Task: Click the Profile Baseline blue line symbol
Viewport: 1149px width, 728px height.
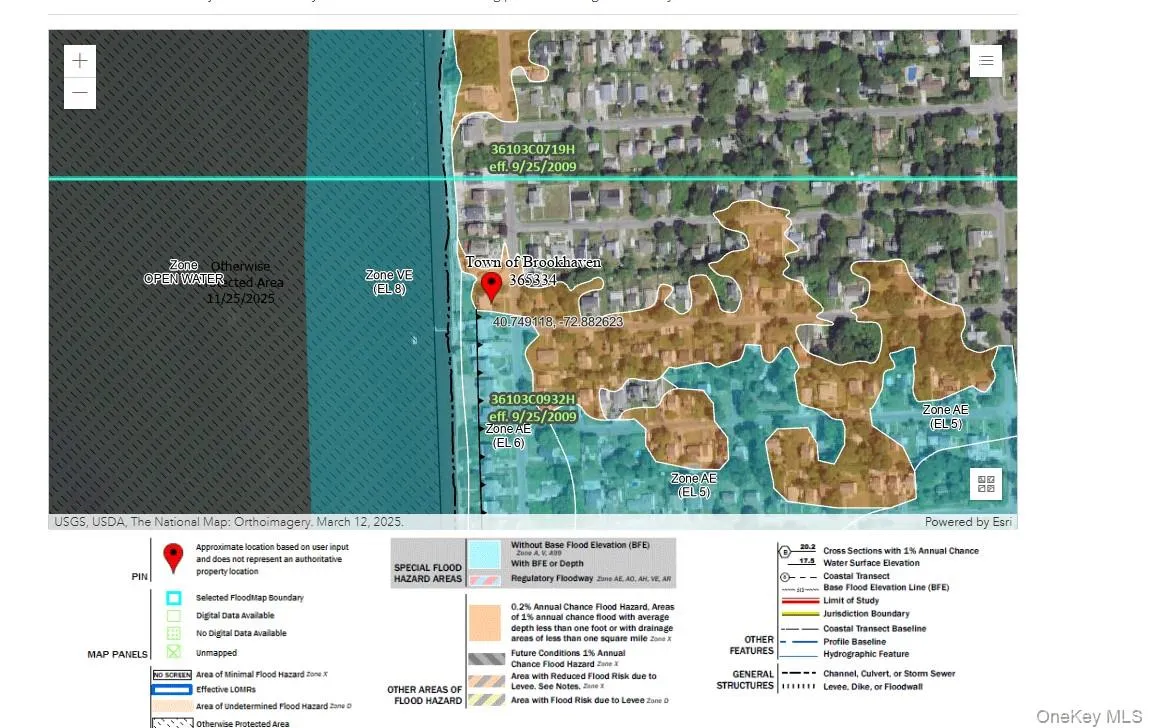Action: [x=799, y=641]
